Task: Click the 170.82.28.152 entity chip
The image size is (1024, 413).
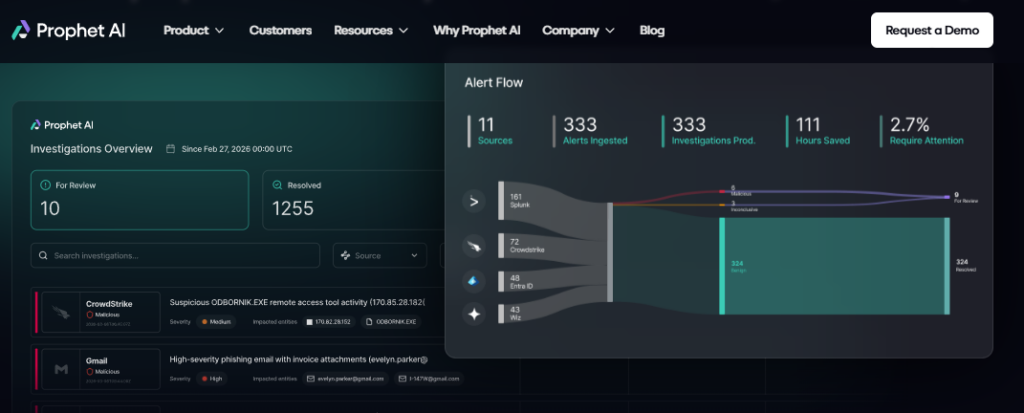Action: 329,322
